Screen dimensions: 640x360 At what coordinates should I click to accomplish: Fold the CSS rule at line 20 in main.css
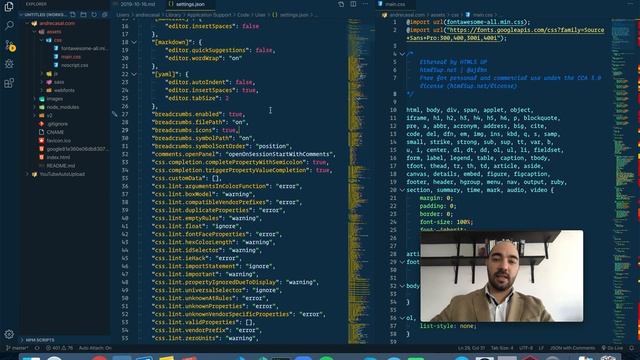(402, 190)
